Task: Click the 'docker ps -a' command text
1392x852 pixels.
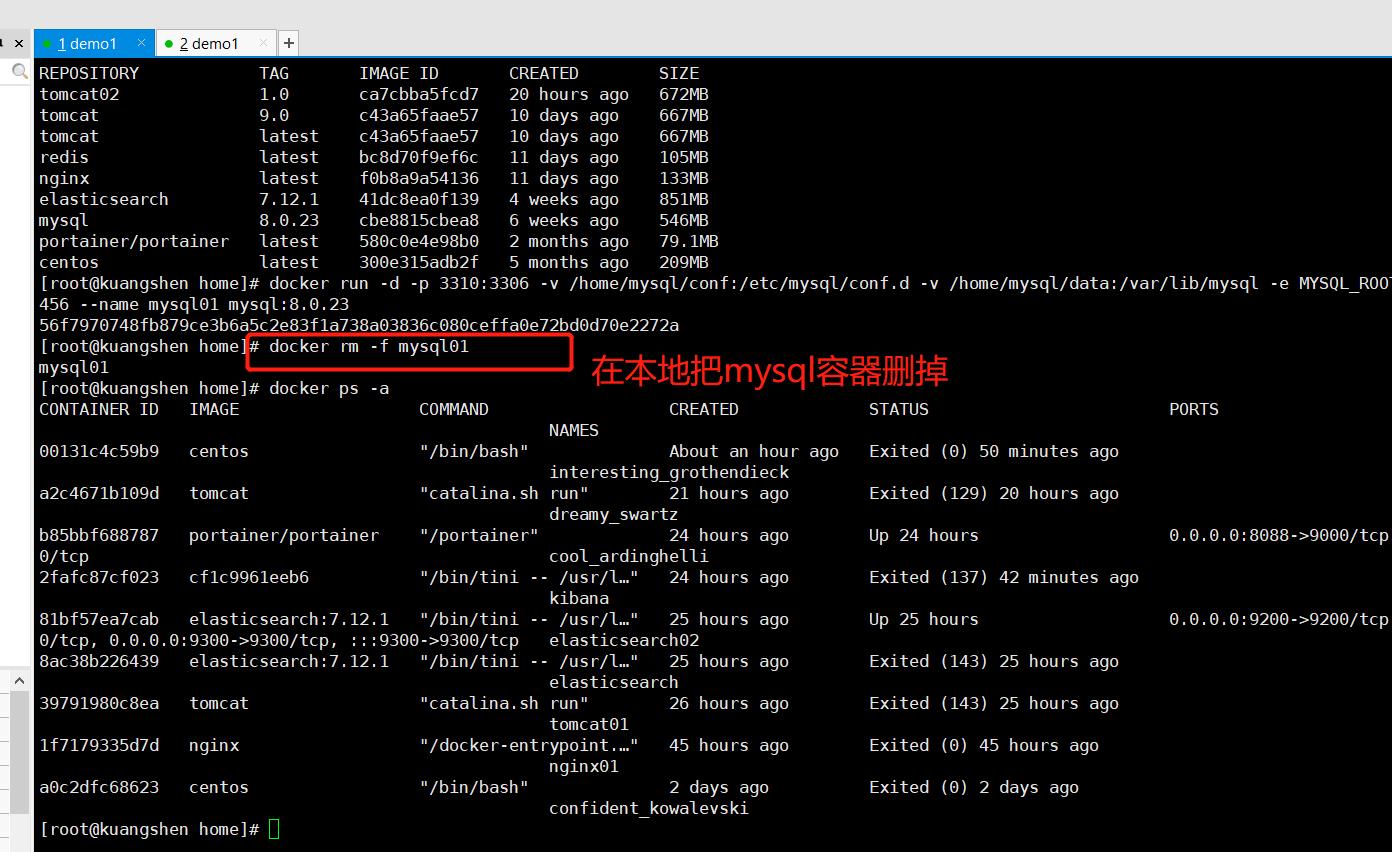Action: 329,388
